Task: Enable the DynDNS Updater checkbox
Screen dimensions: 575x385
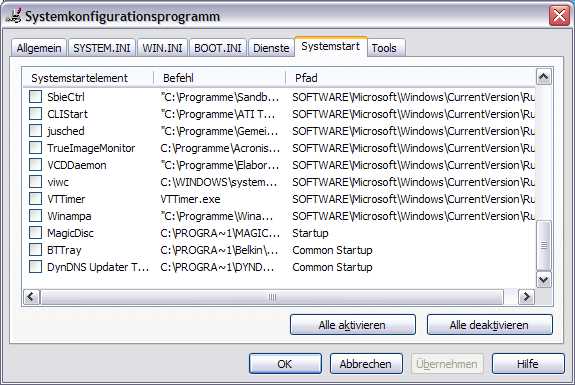Action: click(x=36, y=267)
